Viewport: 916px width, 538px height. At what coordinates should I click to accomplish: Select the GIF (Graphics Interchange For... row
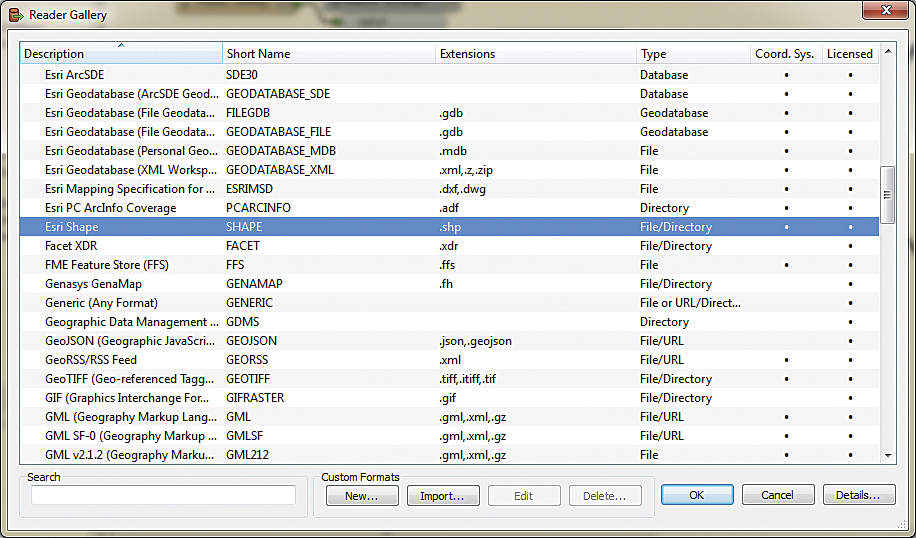[449, 397]
